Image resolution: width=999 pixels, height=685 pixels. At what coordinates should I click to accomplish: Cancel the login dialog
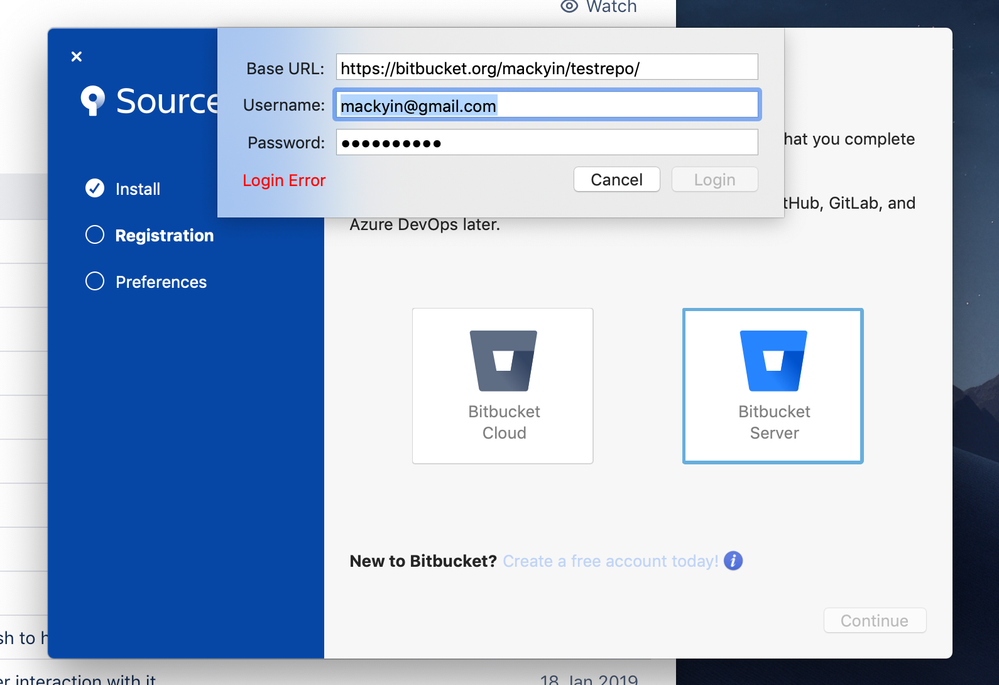click(x=617, y=180)
